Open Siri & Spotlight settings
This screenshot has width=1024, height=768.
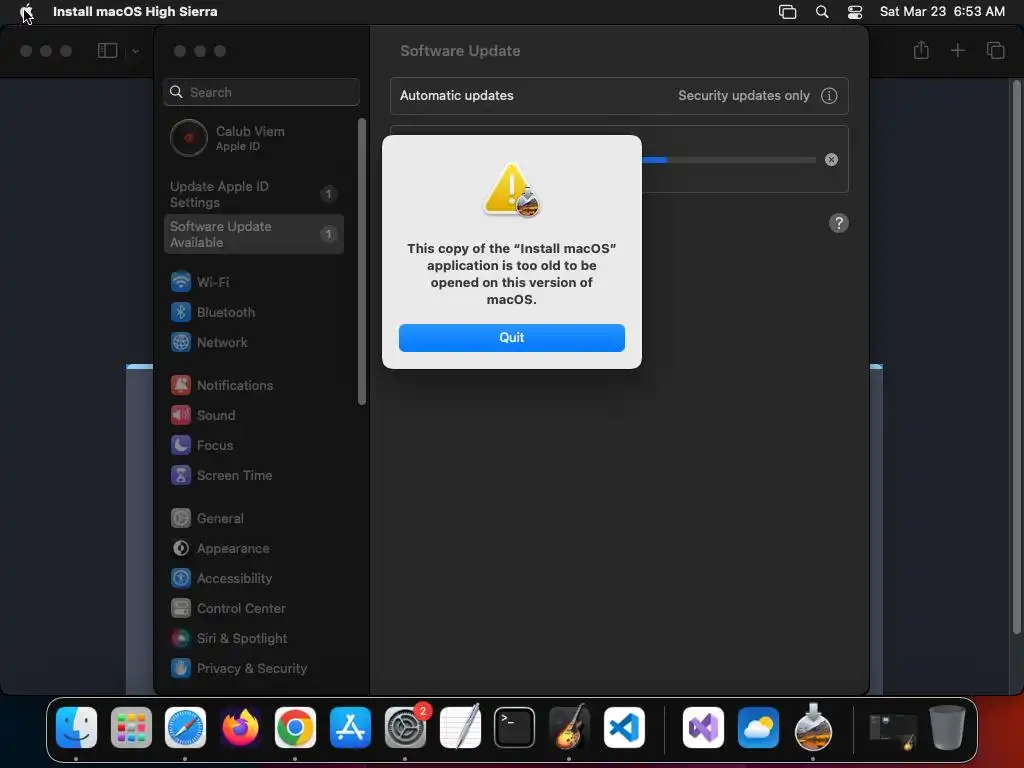click(253, 639)
